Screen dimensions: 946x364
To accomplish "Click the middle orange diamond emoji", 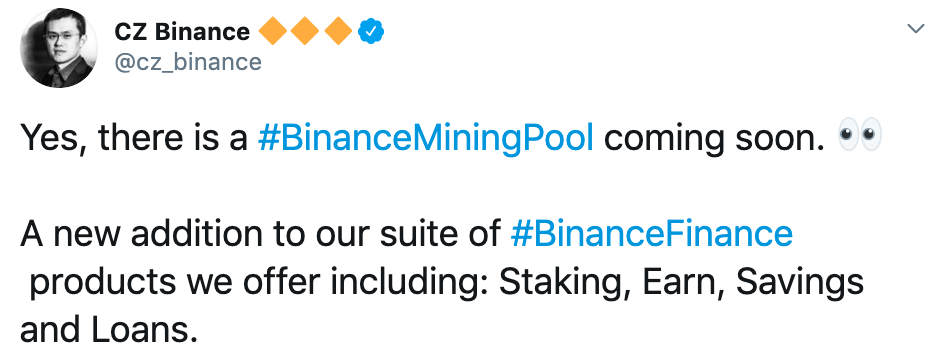I will pos(306,32).
